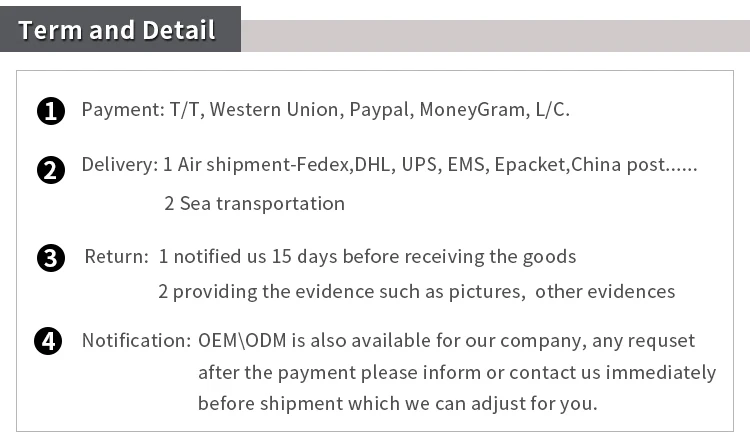This screenshot has height=437, width=750.
Task: Click the number 4 circle icon
Action: (48, 341)
